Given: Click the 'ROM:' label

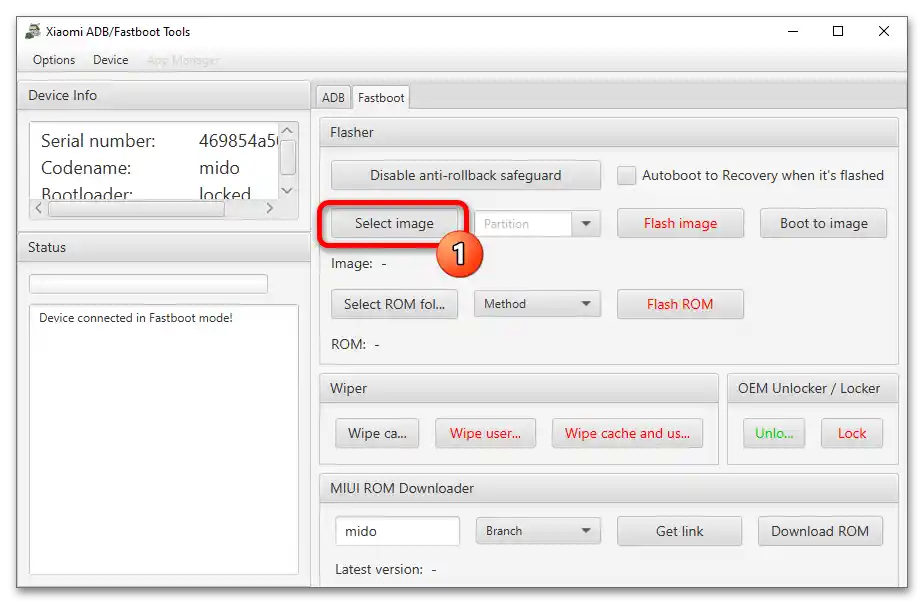Looking at the screenshot, I should click(348, 344).
